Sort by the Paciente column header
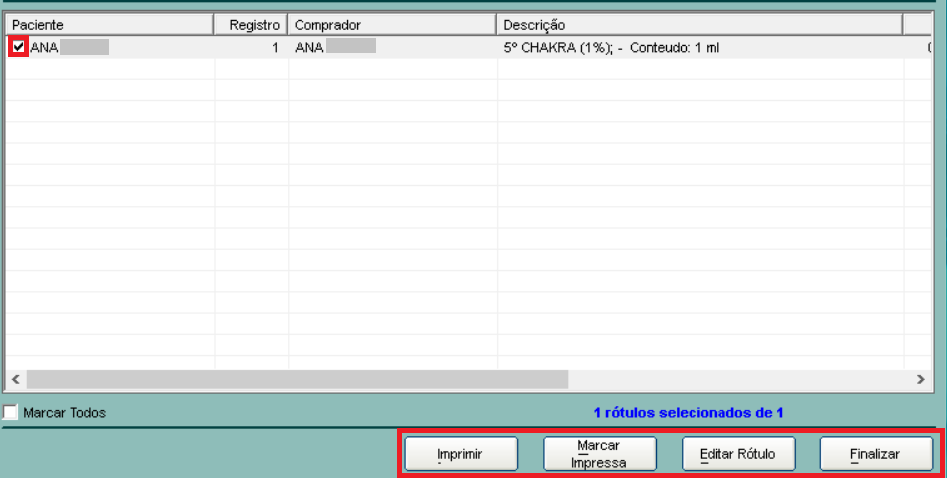This screenshot has height=478, width=947. click(110, 24)
